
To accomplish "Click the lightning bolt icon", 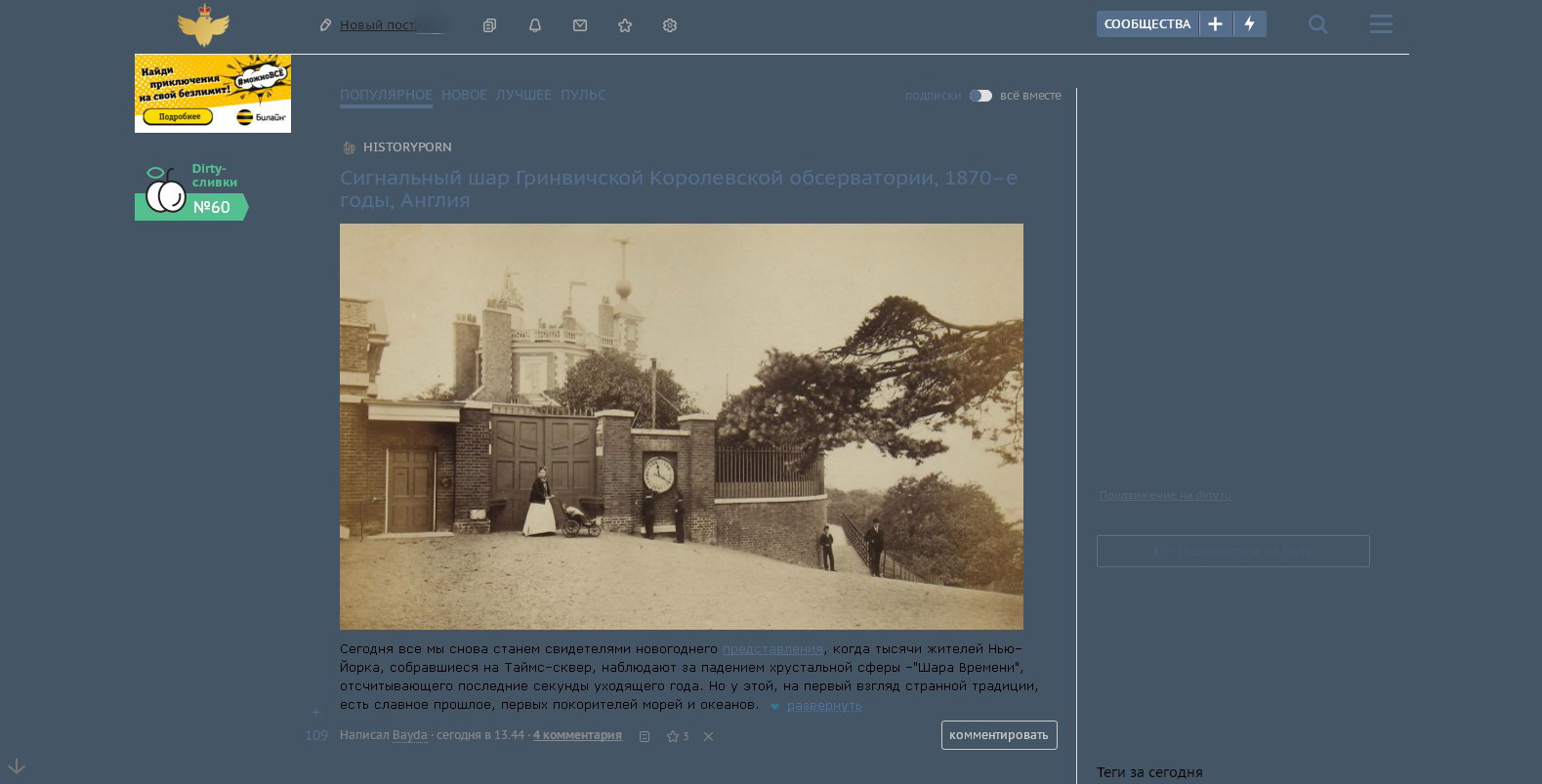I will [x=1250, y=24].
